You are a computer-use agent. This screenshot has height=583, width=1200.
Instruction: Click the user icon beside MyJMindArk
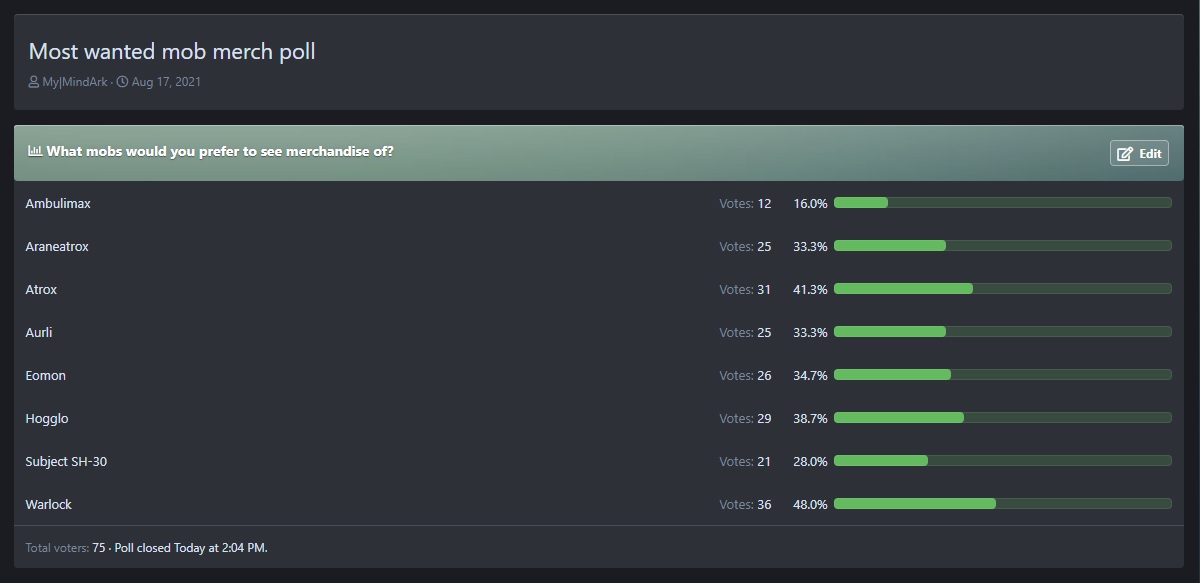tap(34, 82)
